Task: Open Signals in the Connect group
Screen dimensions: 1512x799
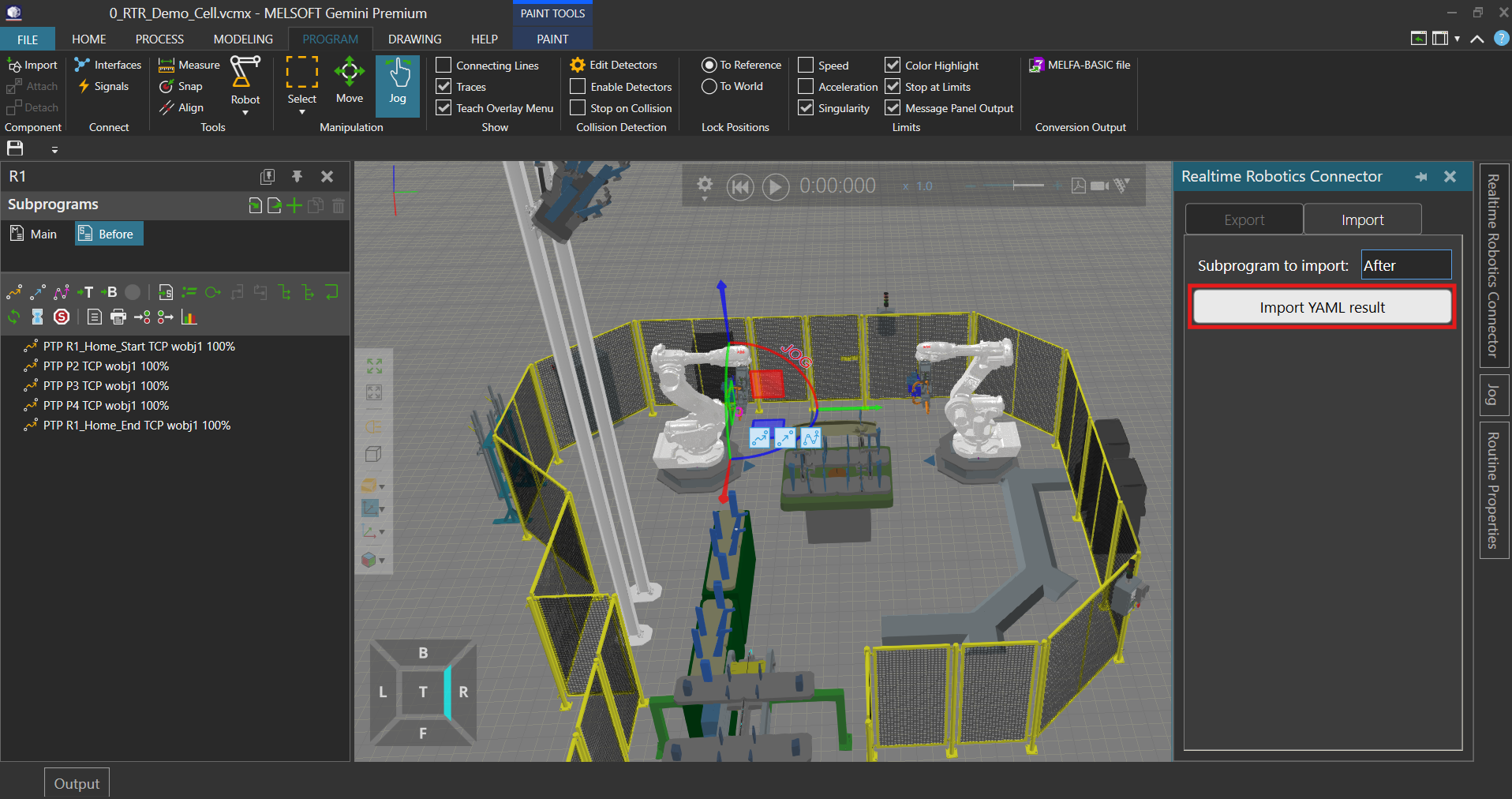Action: point(103,86)
